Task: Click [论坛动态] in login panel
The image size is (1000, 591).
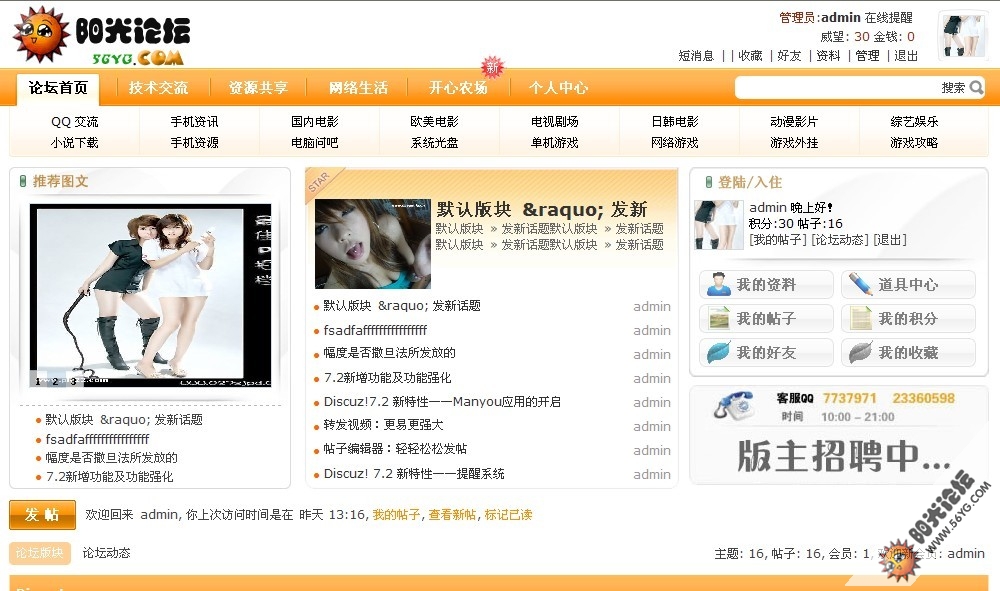Action: 840,240
